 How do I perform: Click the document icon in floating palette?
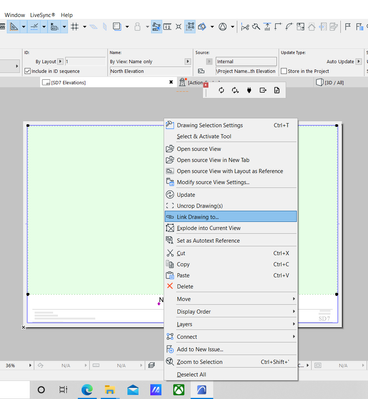coord(277,90)
